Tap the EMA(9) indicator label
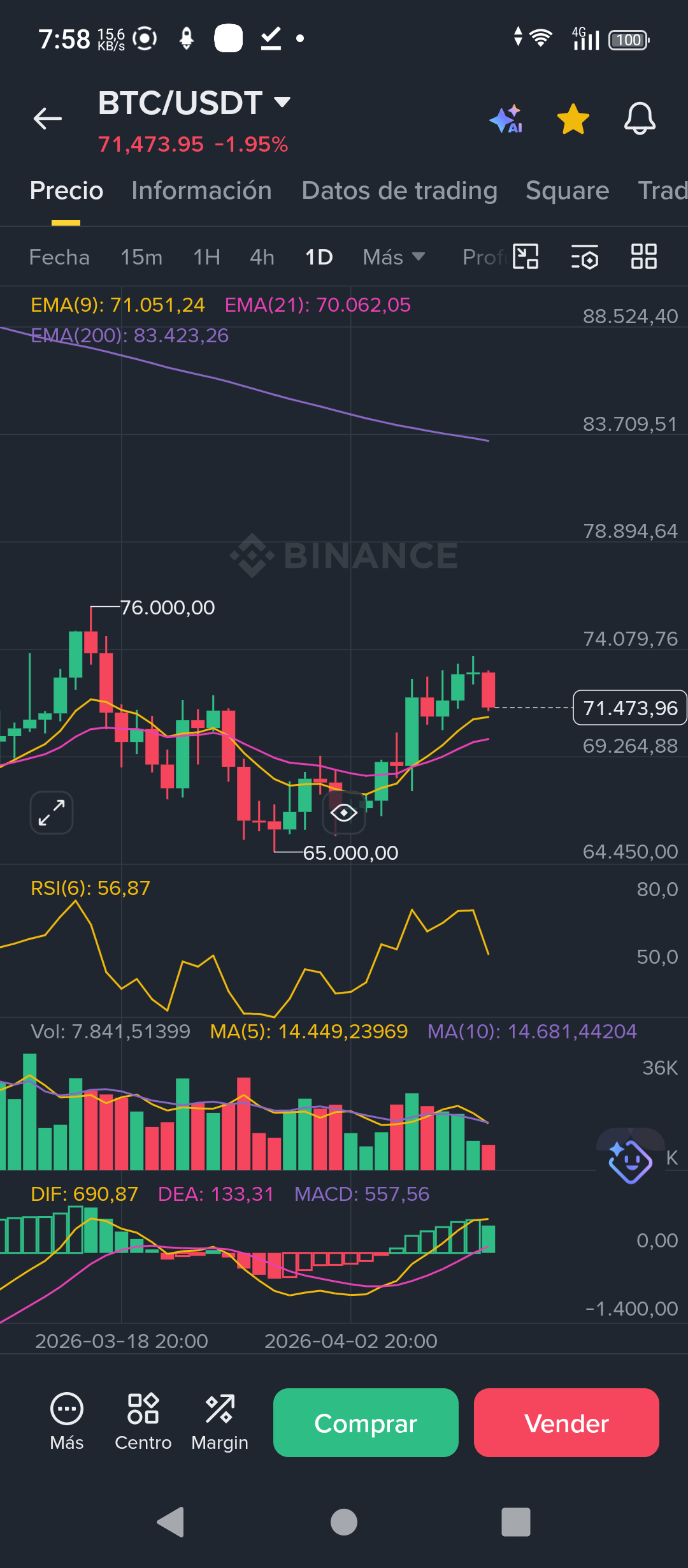Viewport: 688px width, 1568px height. [118, 305]
